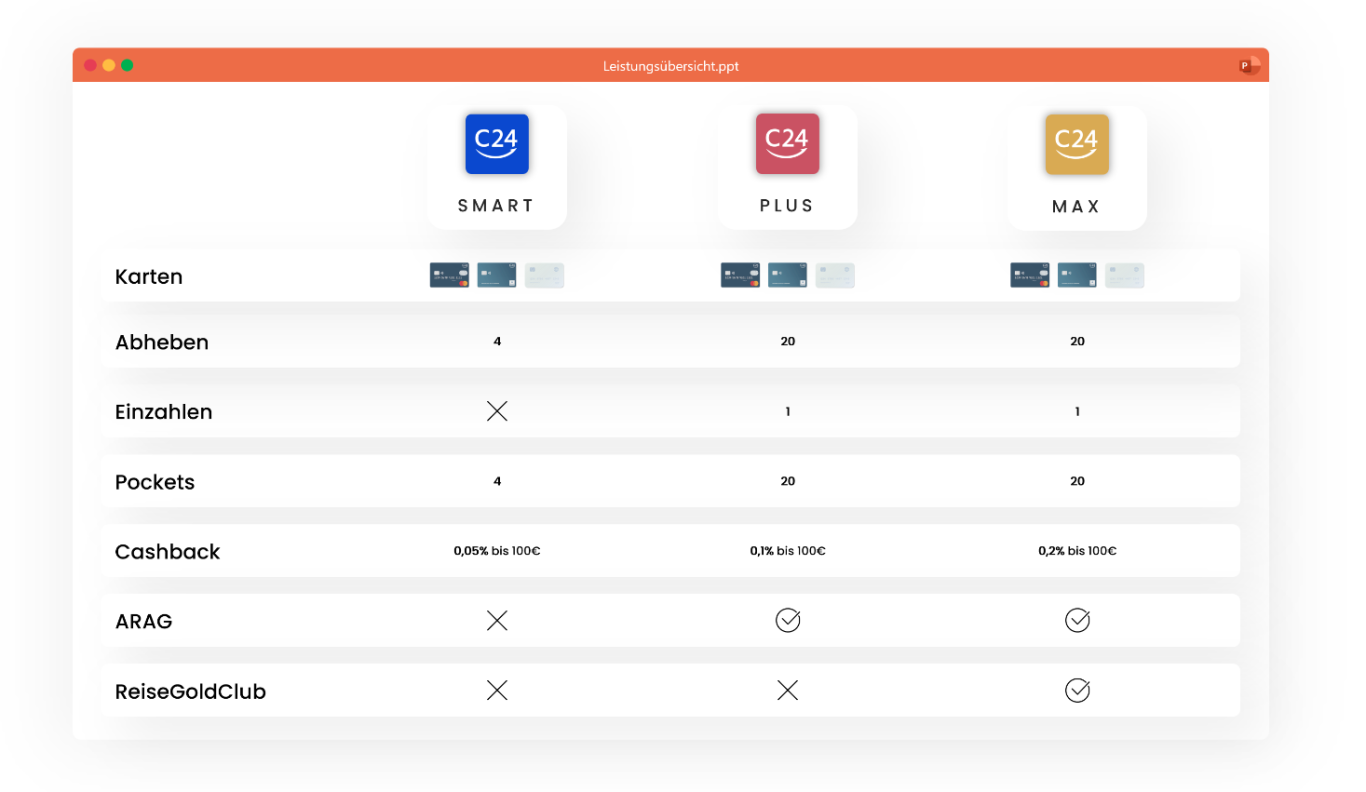Click Einzahlen value 1 for Max

(x=1077, y=411)
